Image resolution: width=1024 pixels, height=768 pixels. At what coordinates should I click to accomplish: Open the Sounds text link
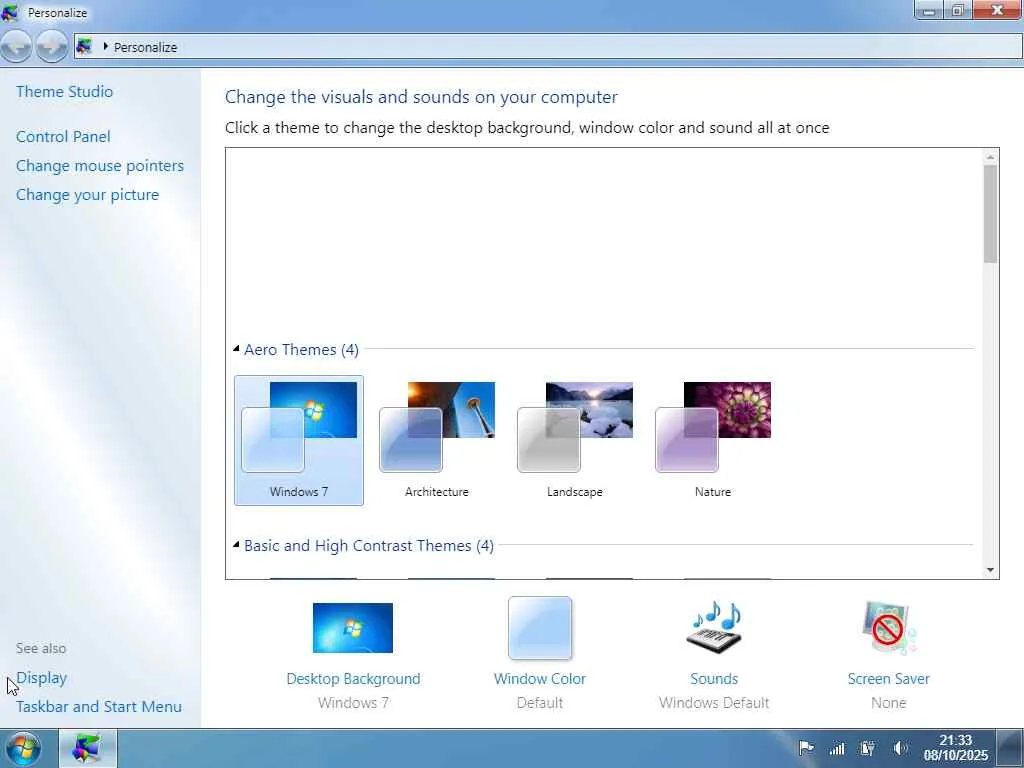(714, 679)
